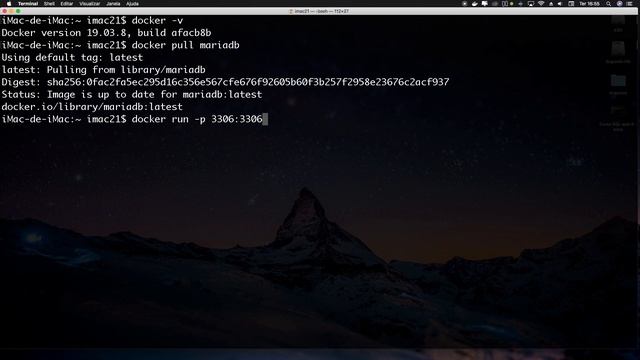Image resolution: width=640 pixels, height=360 pixels.
Task: Open the Apple menu
Action: click(9, 4)
